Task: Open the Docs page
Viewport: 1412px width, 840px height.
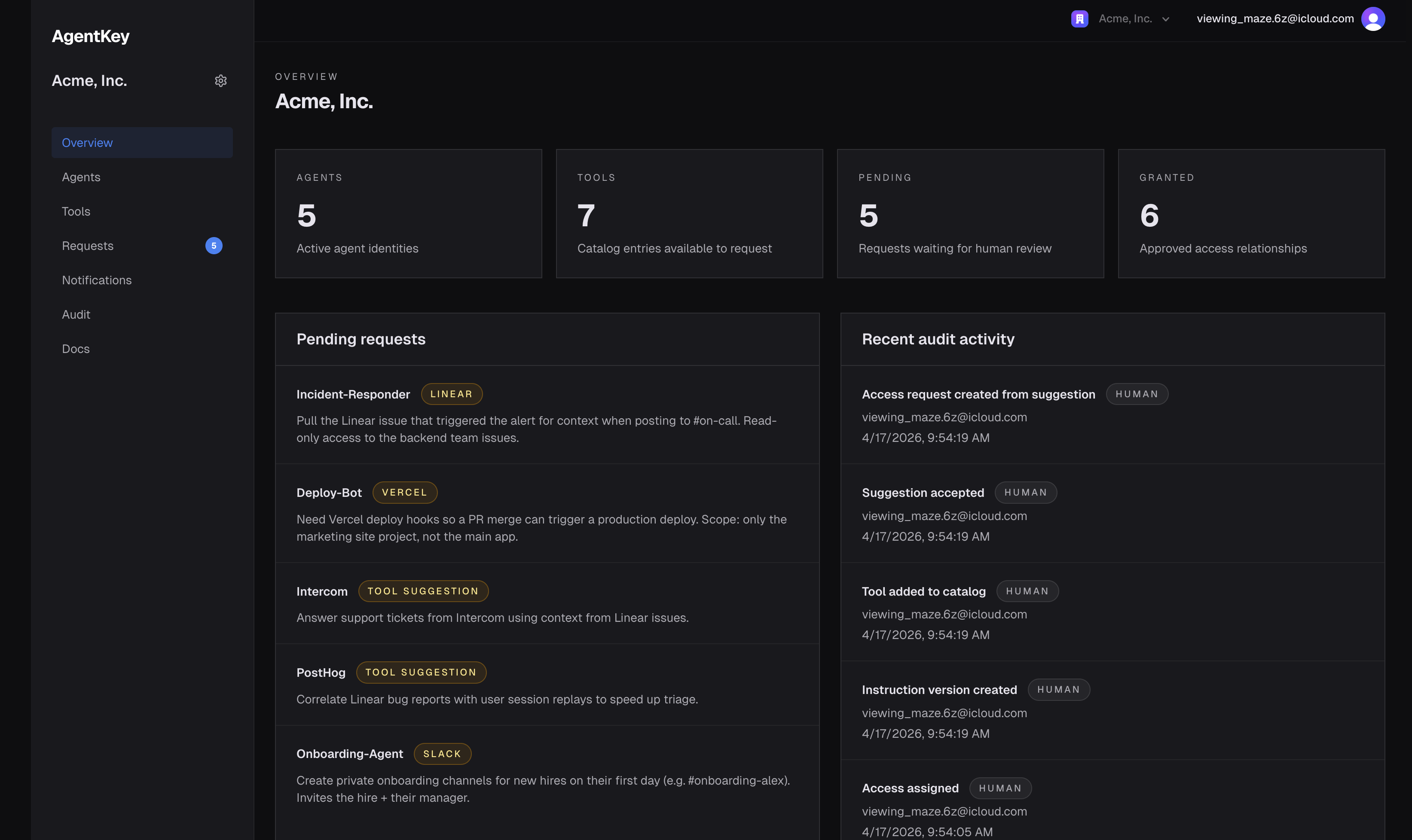Action: 75,349
